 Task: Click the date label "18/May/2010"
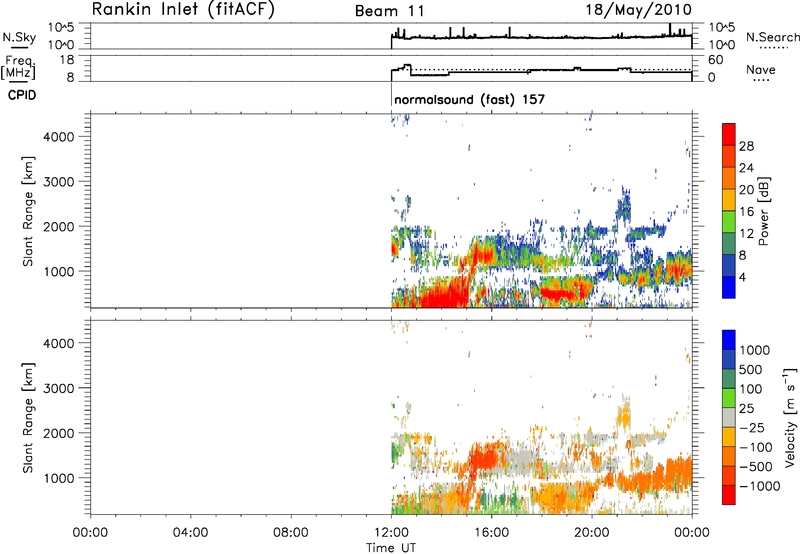[638, 10]
